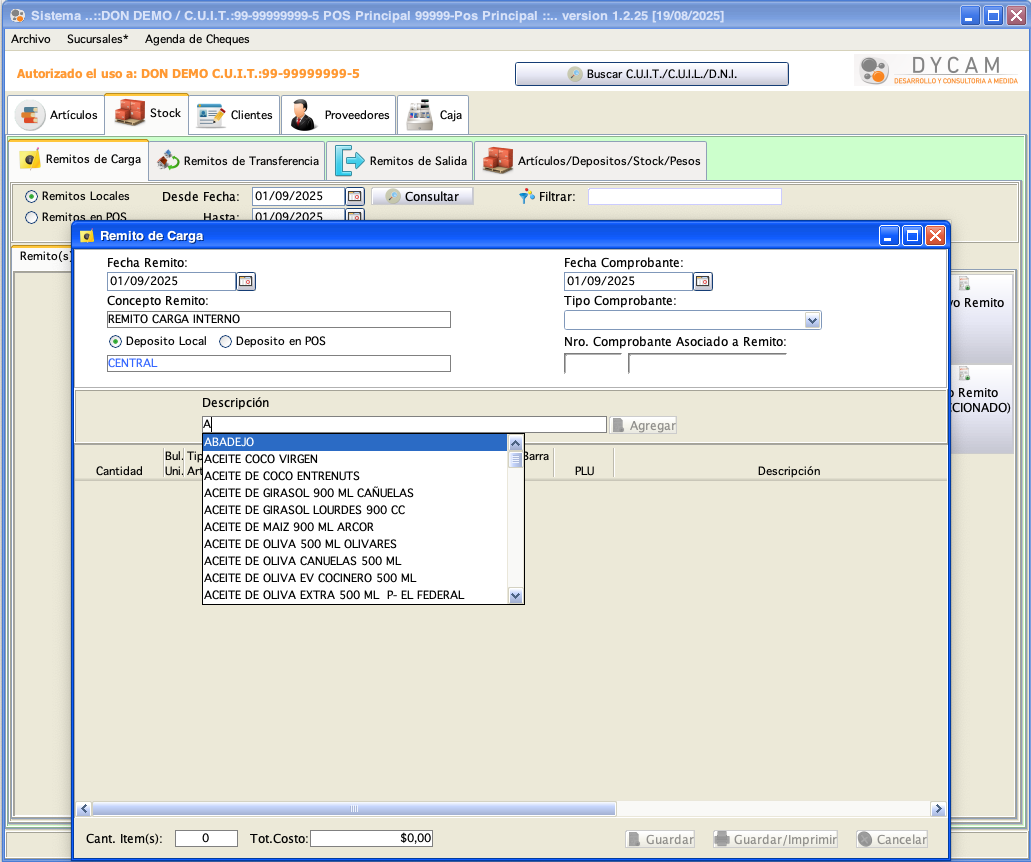Select Deposito en POS radio option
Screen dimensions: 1031x862
pos(225,341)
